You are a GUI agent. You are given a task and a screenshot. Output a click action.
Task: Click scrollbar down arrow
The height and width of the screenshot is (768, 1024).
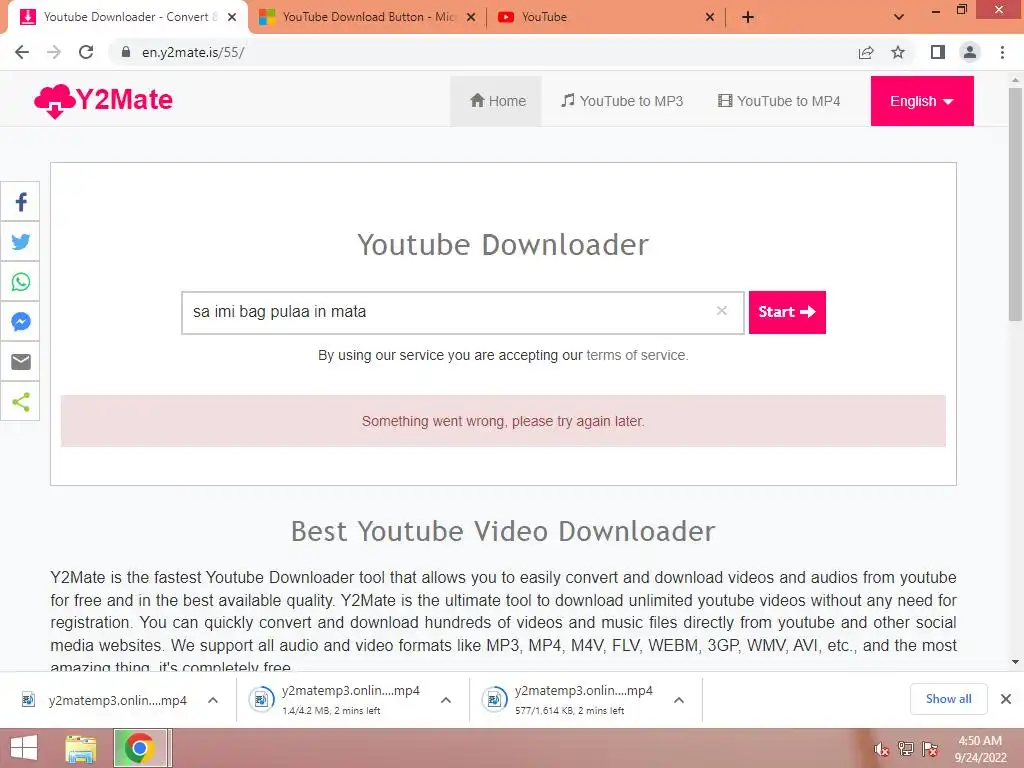point(1015,662)
